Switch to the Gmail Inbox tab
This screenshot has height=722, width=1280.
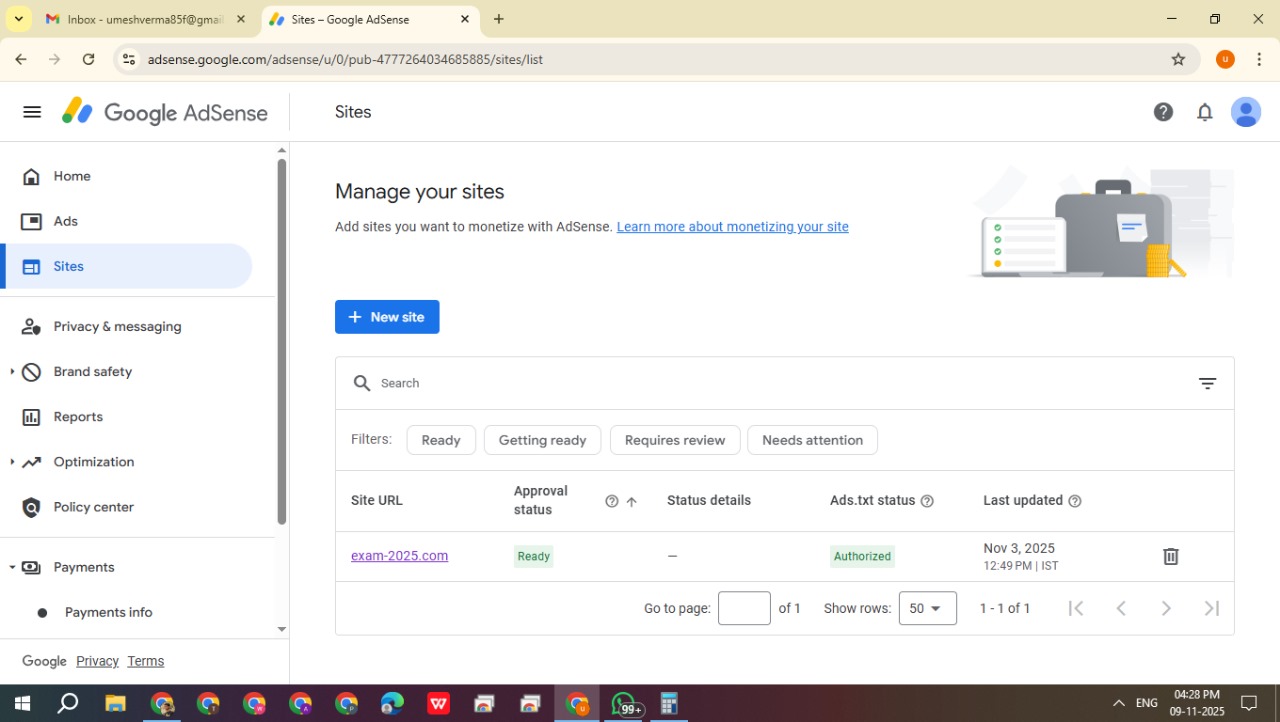pos(143,19)
